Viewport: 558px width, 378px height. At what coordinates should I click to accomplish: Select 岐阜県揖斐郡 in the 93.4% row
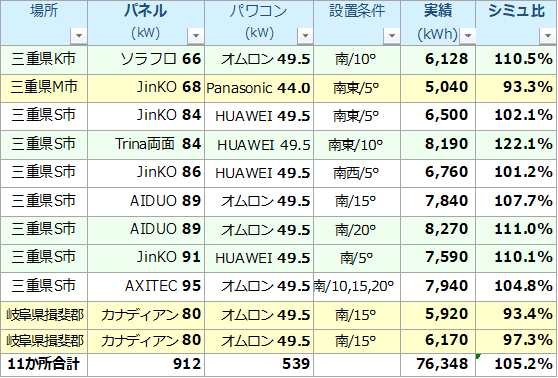click(44, 315)
